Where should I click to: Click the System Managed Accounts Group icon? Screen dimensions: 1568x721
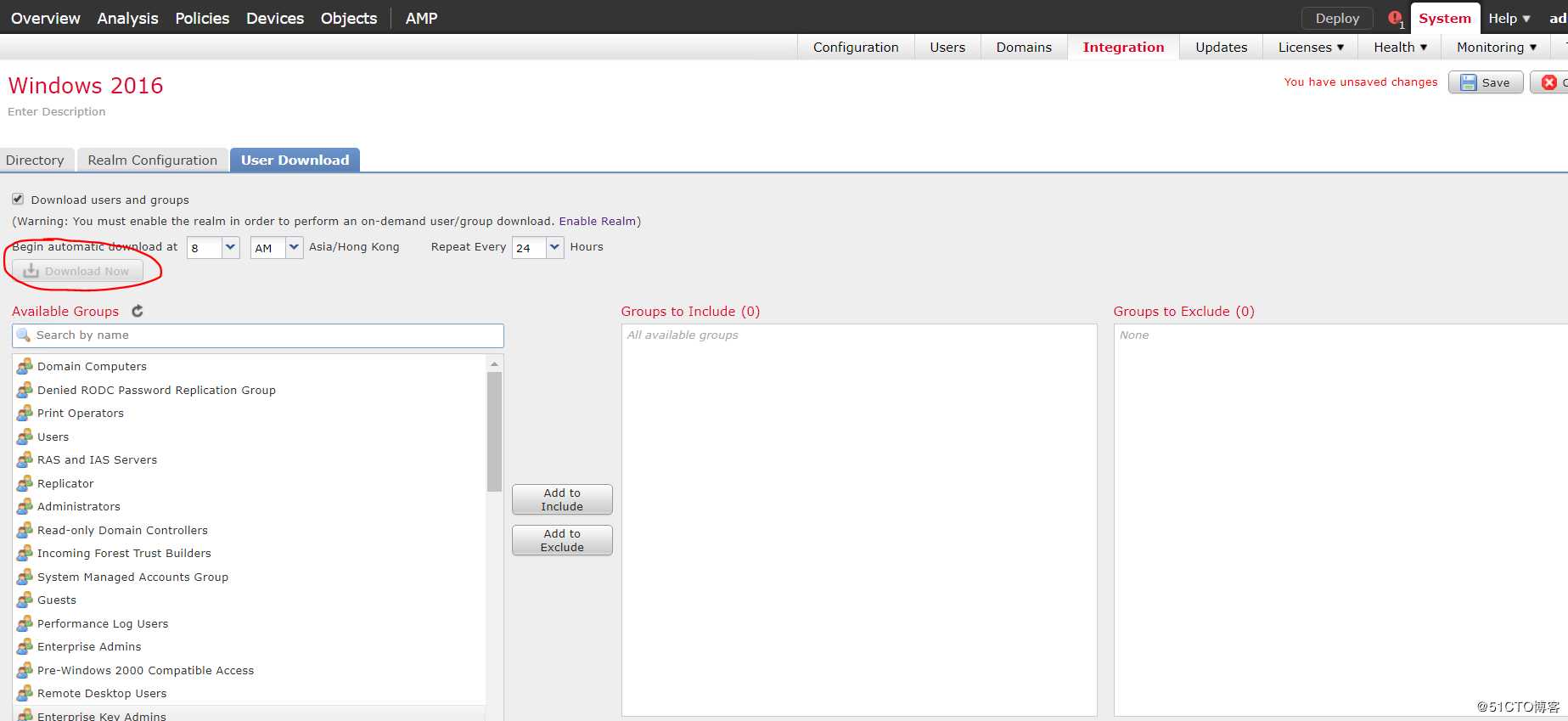(25, 577)
